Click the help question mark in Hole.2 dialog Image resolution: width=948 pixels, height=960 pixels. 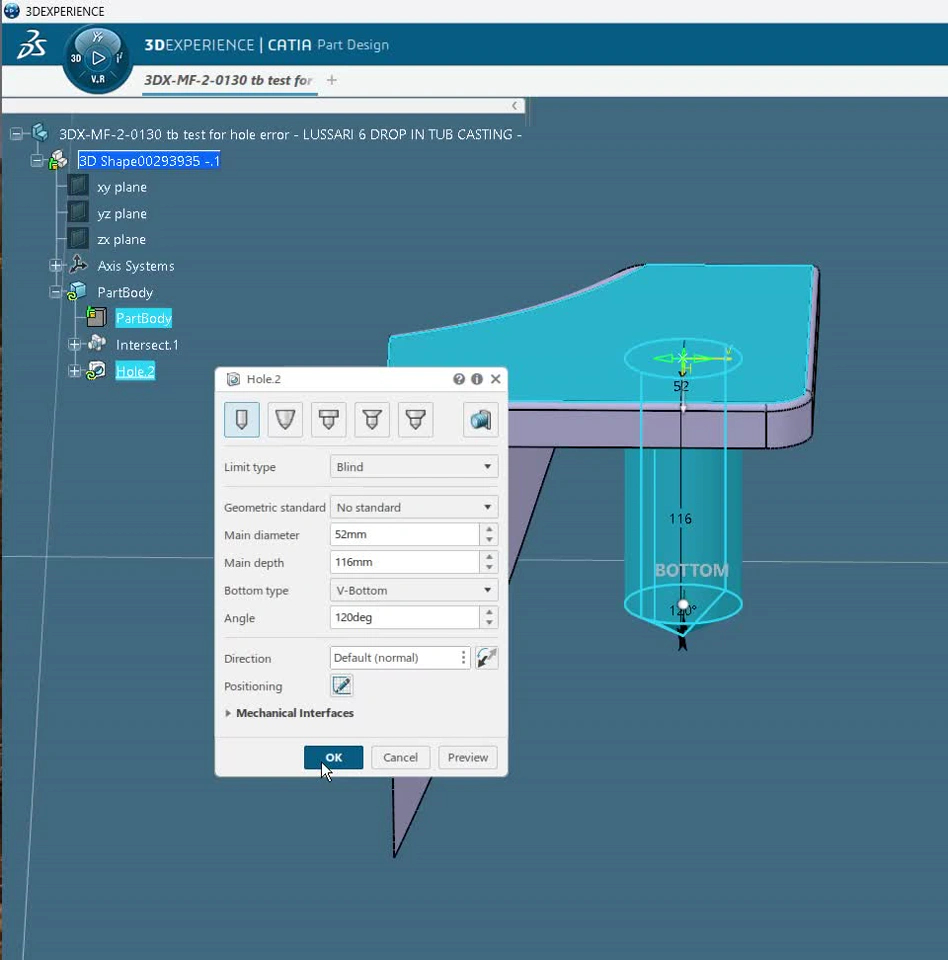pos(459,379)
